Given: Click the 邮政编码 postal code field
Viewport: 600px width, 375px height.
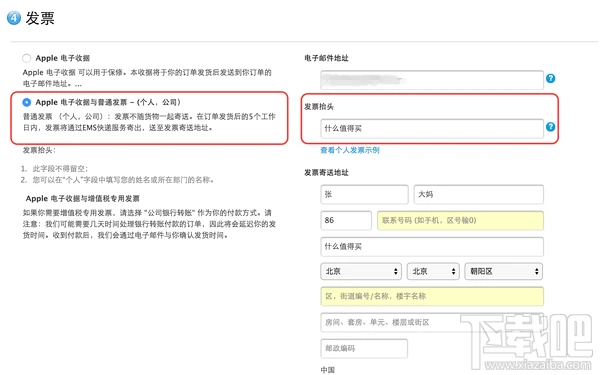Looking at the screenshot, I should coord(364,348).
